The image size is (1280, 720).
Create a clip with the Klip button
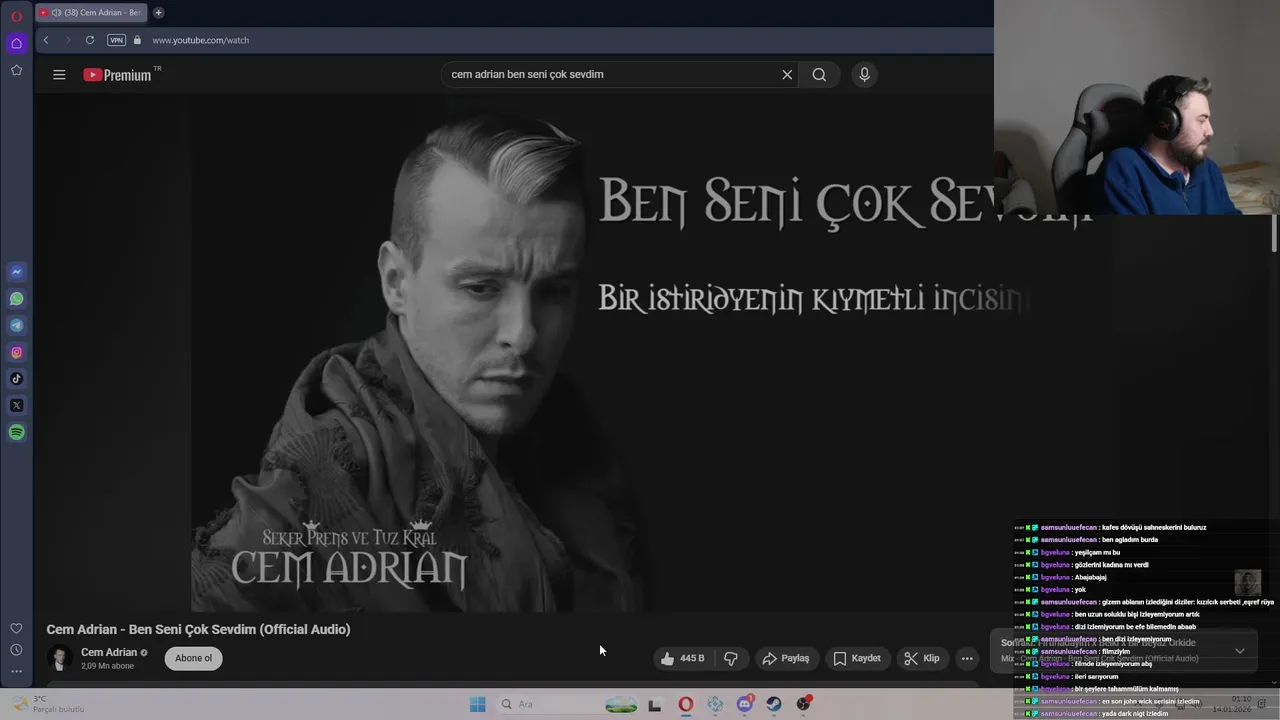[922, 658]
